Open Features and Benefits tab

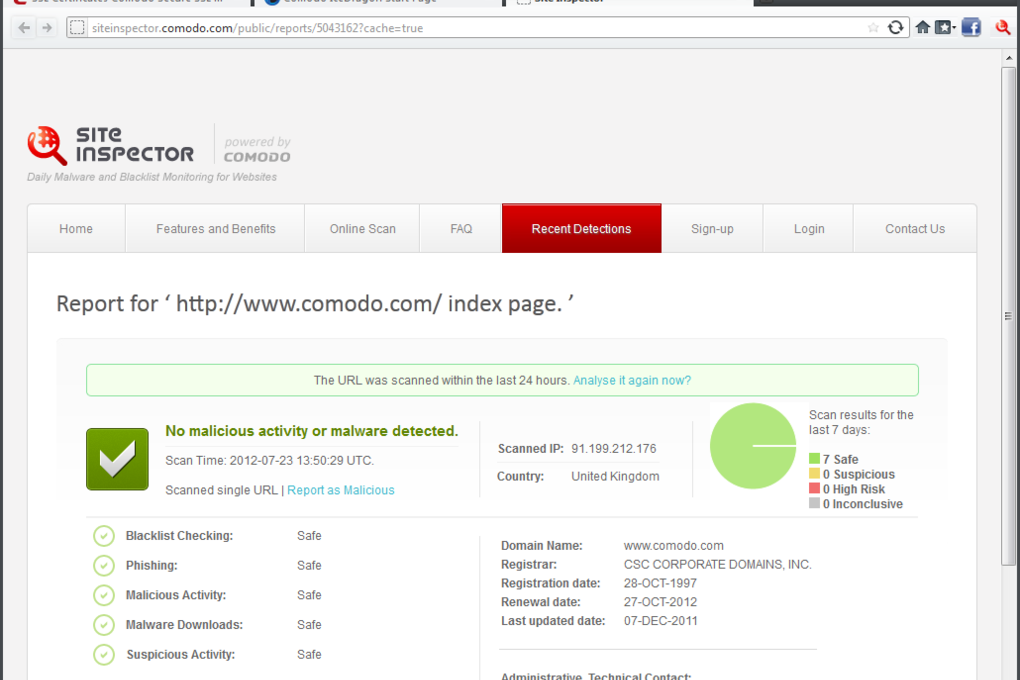(215, 228)
